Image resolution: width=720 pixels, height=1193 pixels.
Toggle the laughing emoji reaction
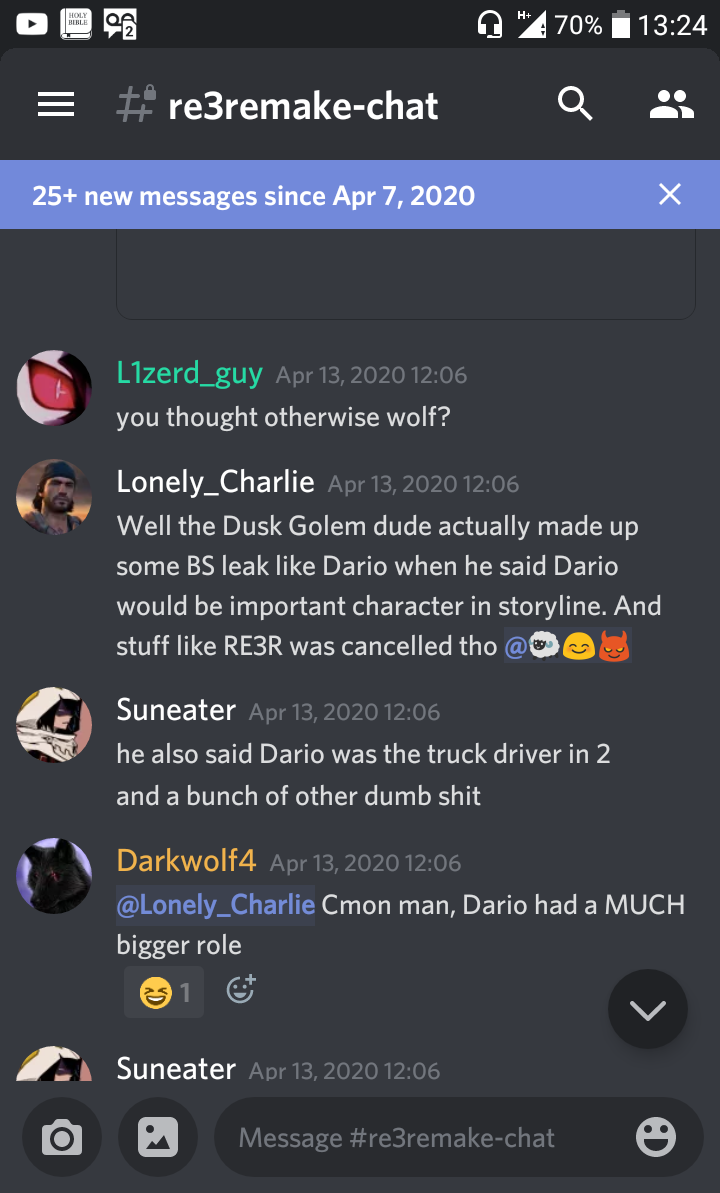[x=164, y=992]
